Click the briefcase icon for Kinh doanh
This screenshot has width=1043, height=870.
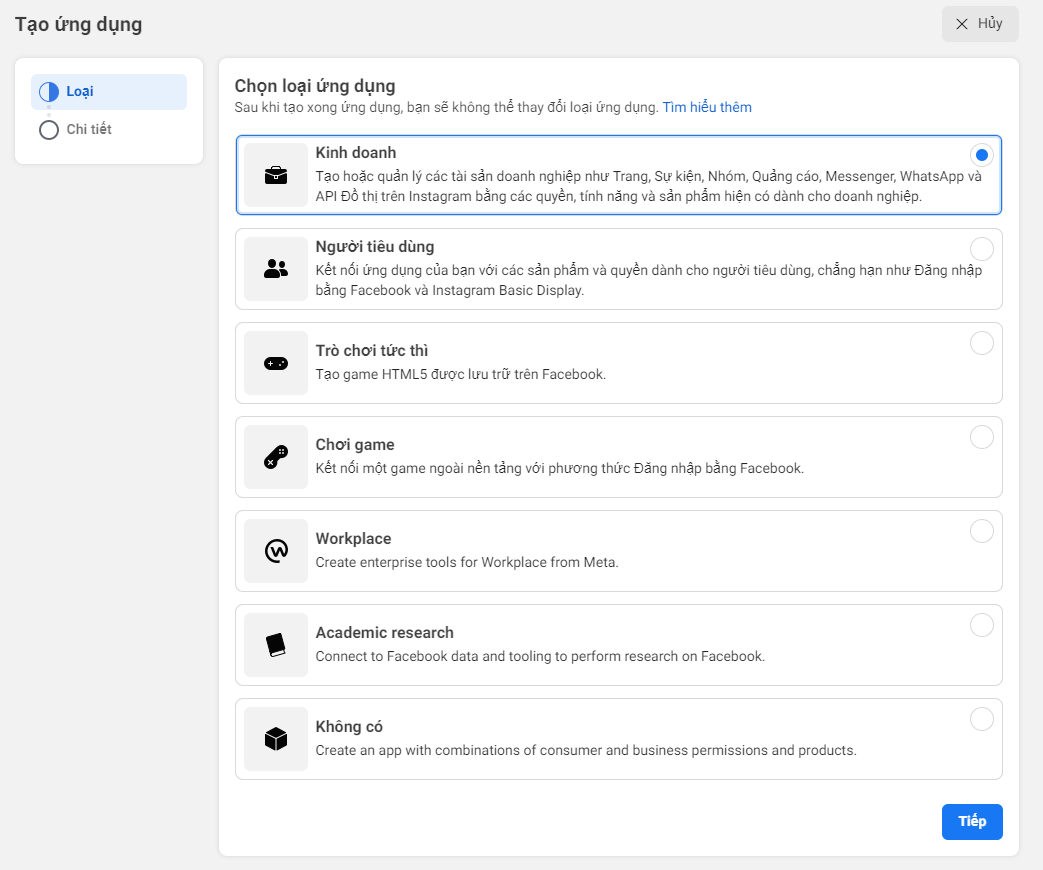(276, 175)
